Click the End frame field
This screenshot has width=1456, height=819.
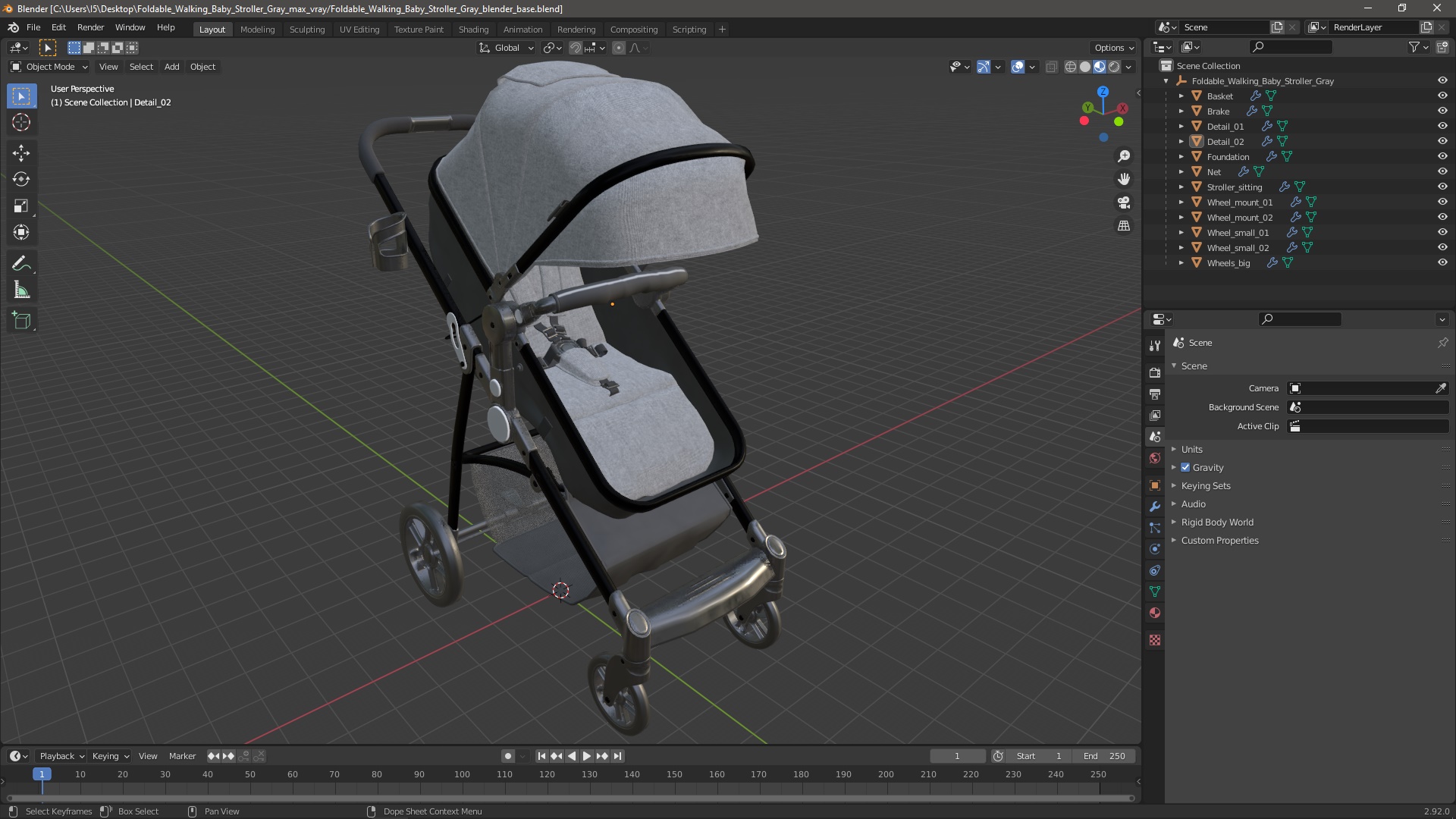1106,756
